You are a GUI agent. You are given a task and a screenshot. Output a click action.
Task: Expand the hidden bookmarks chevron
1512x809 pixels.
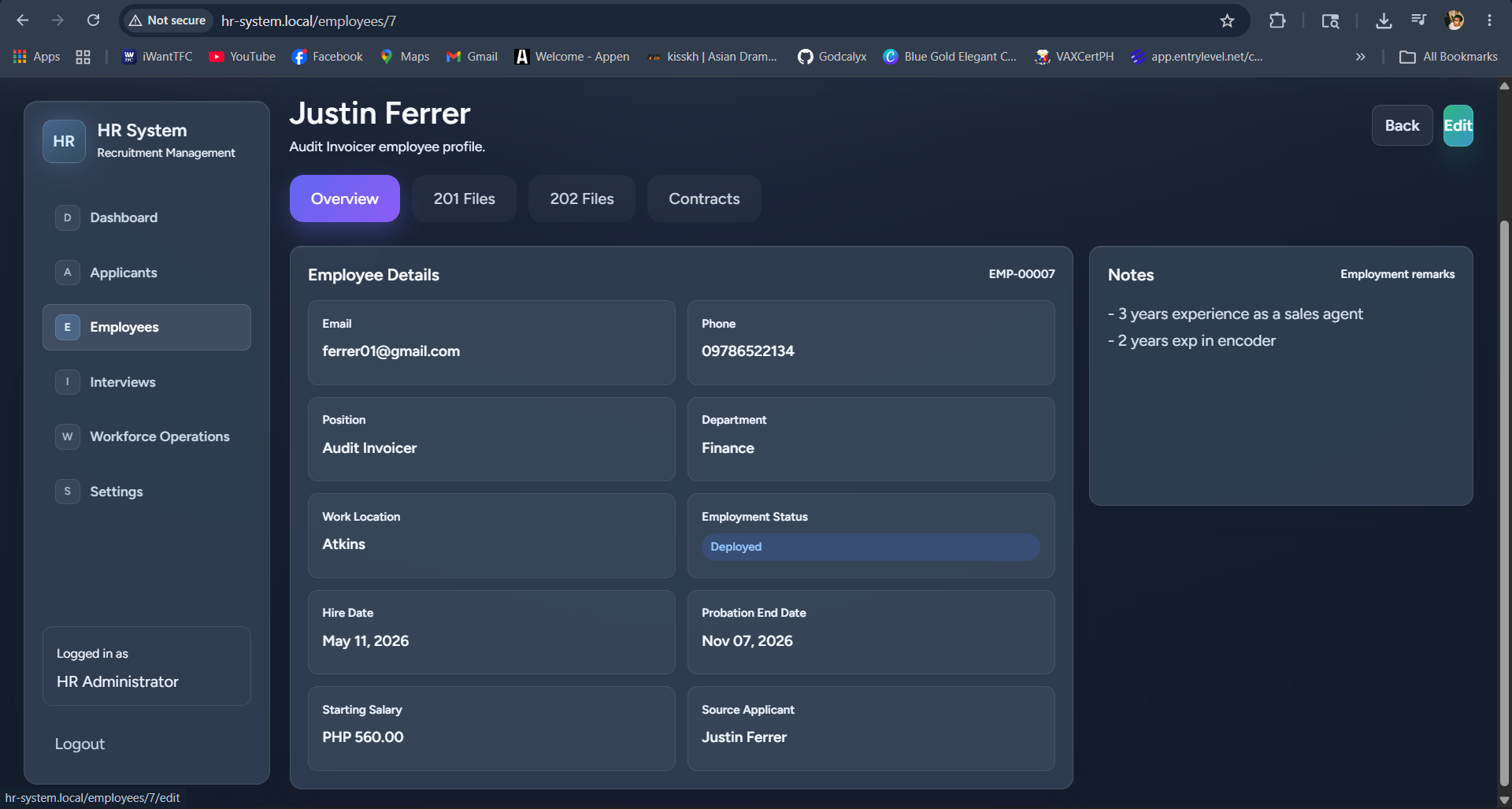[x=1360, y=57]
